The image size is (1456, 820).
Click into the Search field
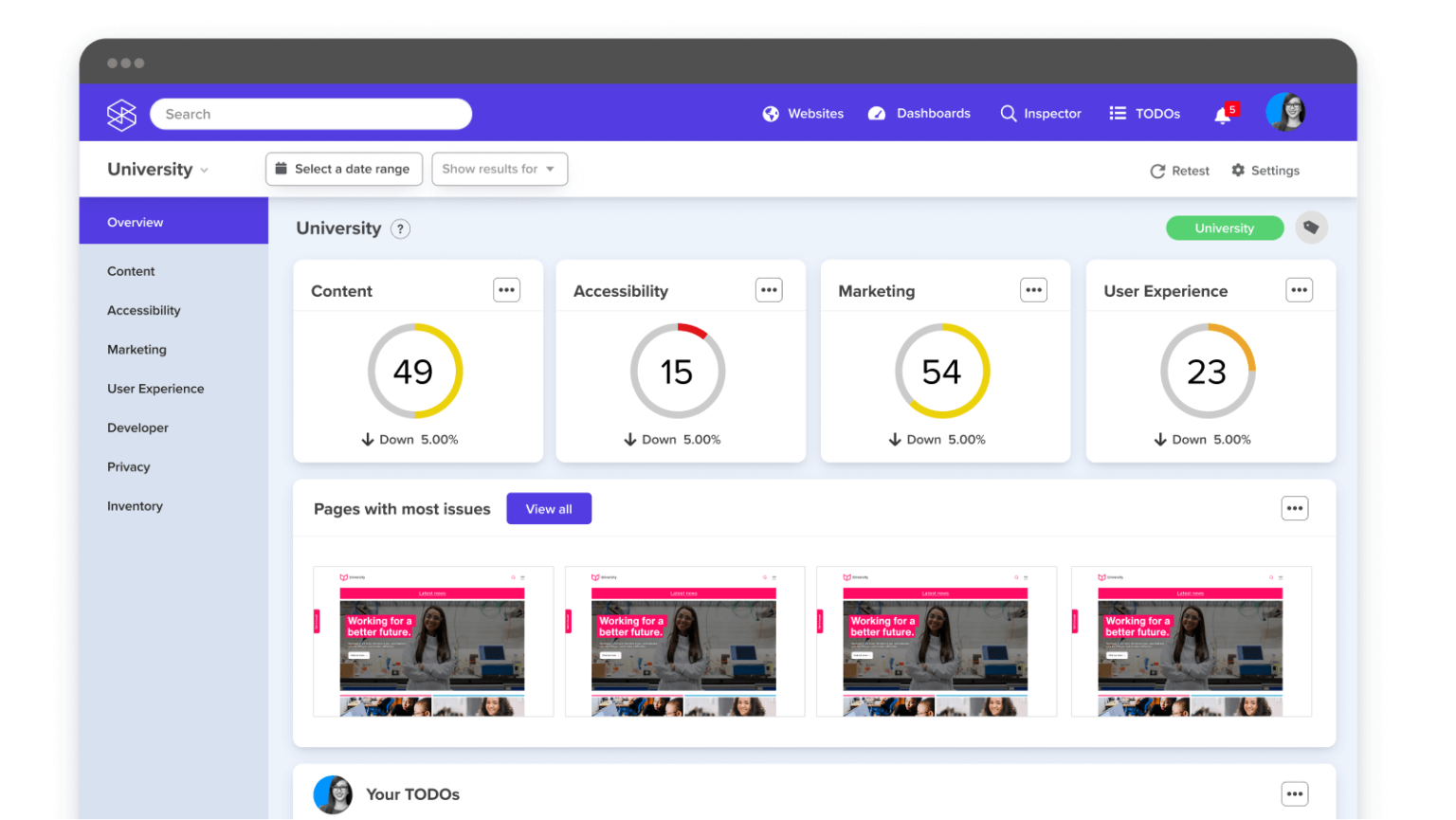tap(311, 114)
